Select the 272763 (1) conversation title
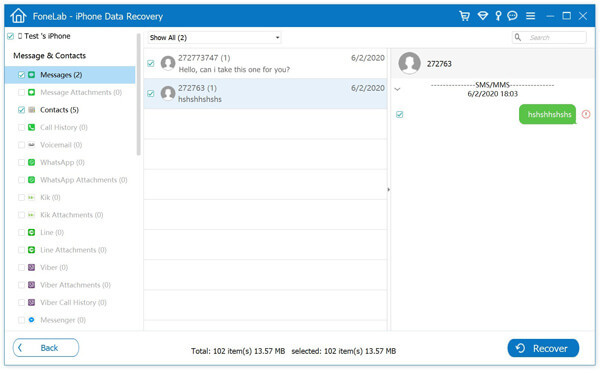The width and height of the screenshot is (600, 370). (x=197, y=88)
